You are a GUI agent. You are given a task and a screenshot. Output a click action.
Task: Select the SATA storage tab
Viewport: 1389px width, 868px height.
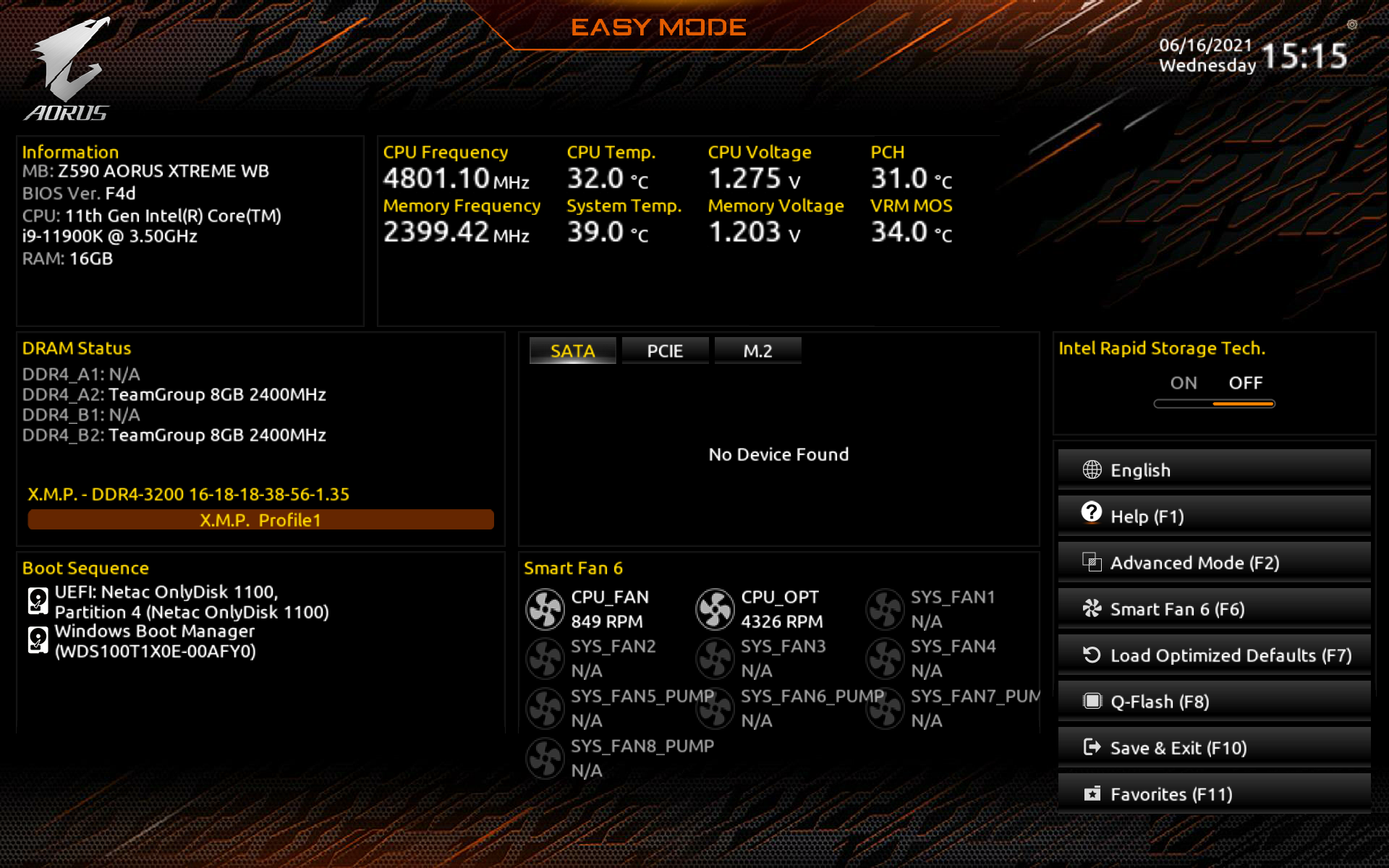click(x=572, y=351)
